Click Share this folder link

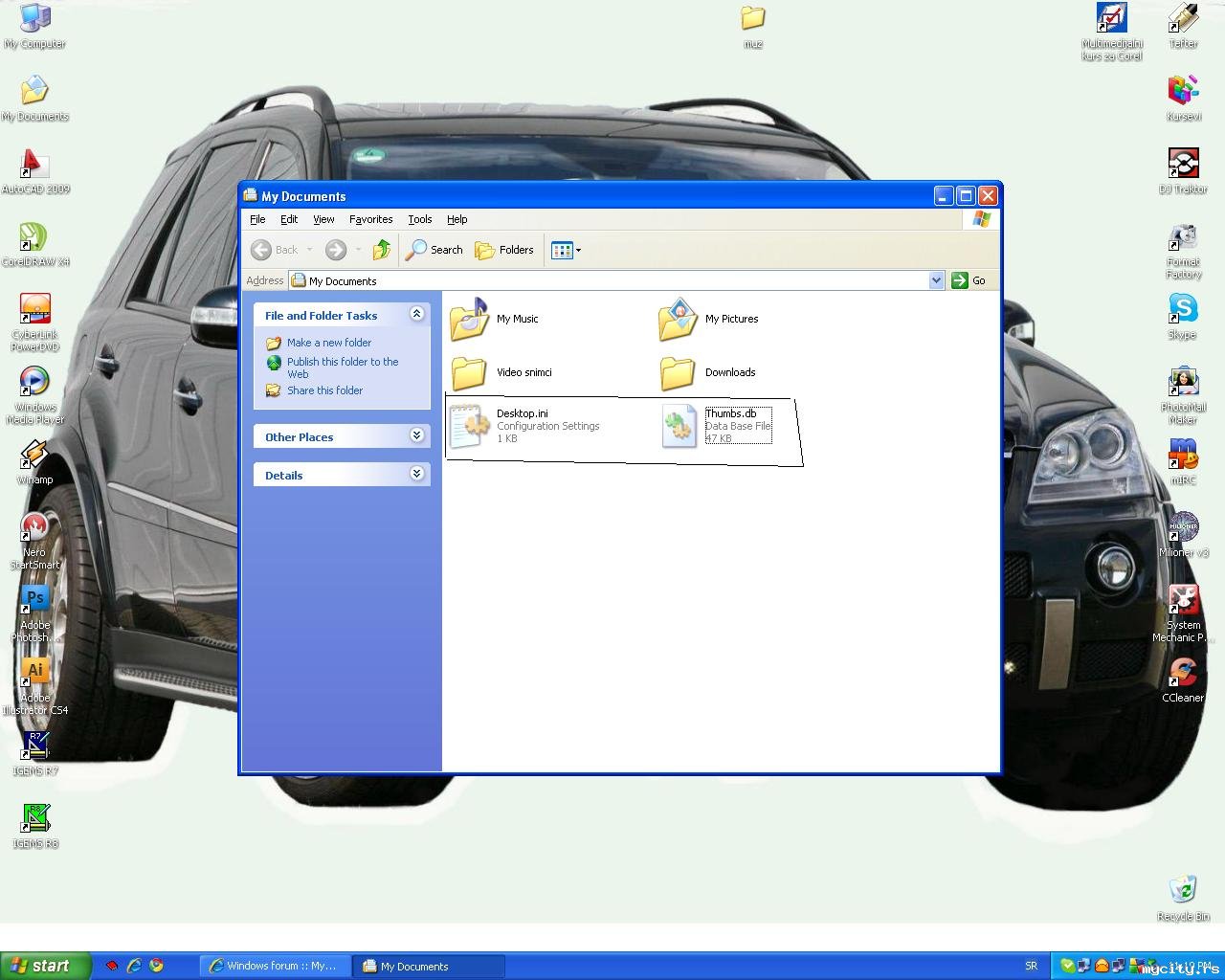pos(324,390)
